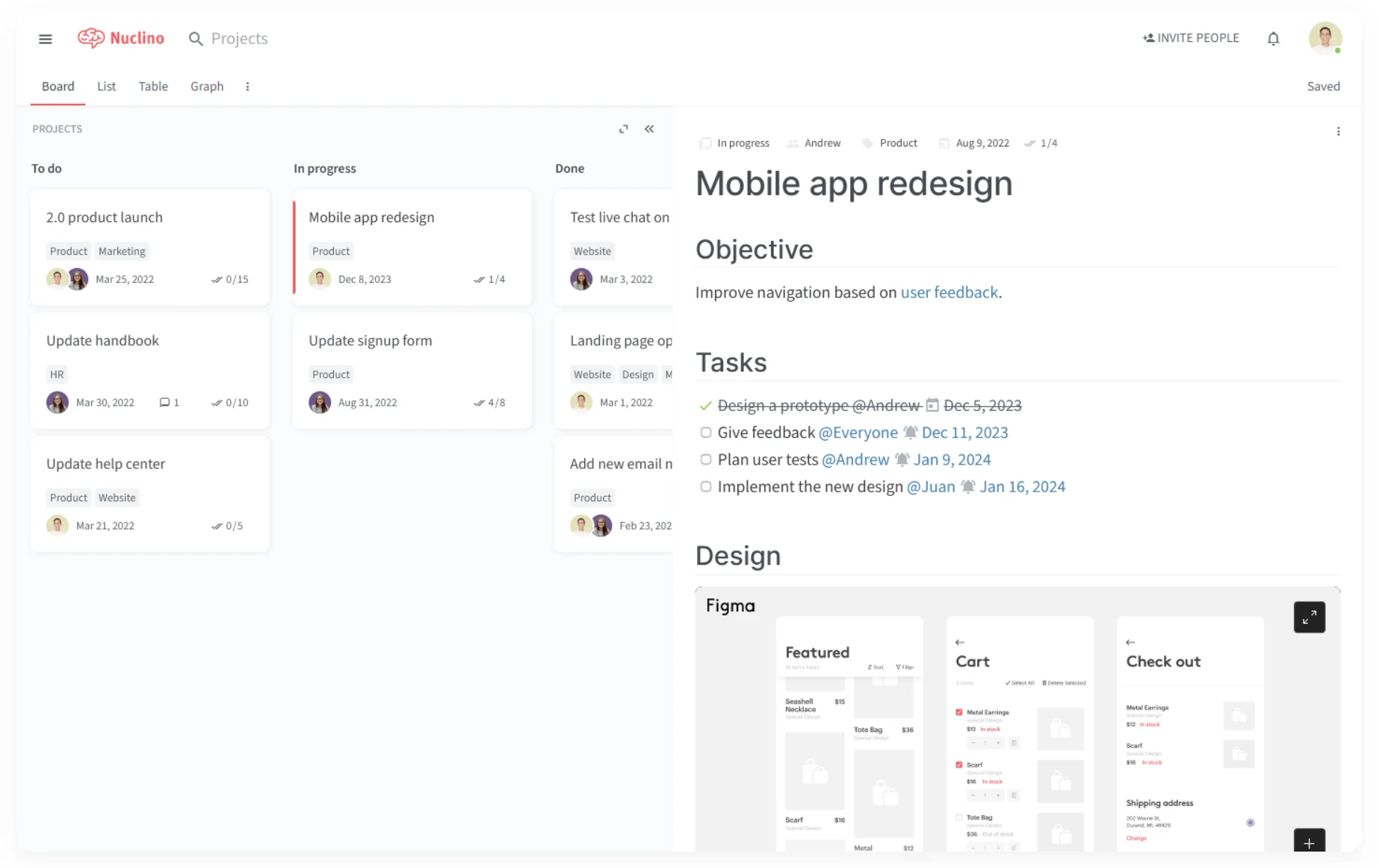Click the INVITE PEOPLE button
Image resolution: width=1379 pixels, height=868 pixels.
tap(1191, 38)
